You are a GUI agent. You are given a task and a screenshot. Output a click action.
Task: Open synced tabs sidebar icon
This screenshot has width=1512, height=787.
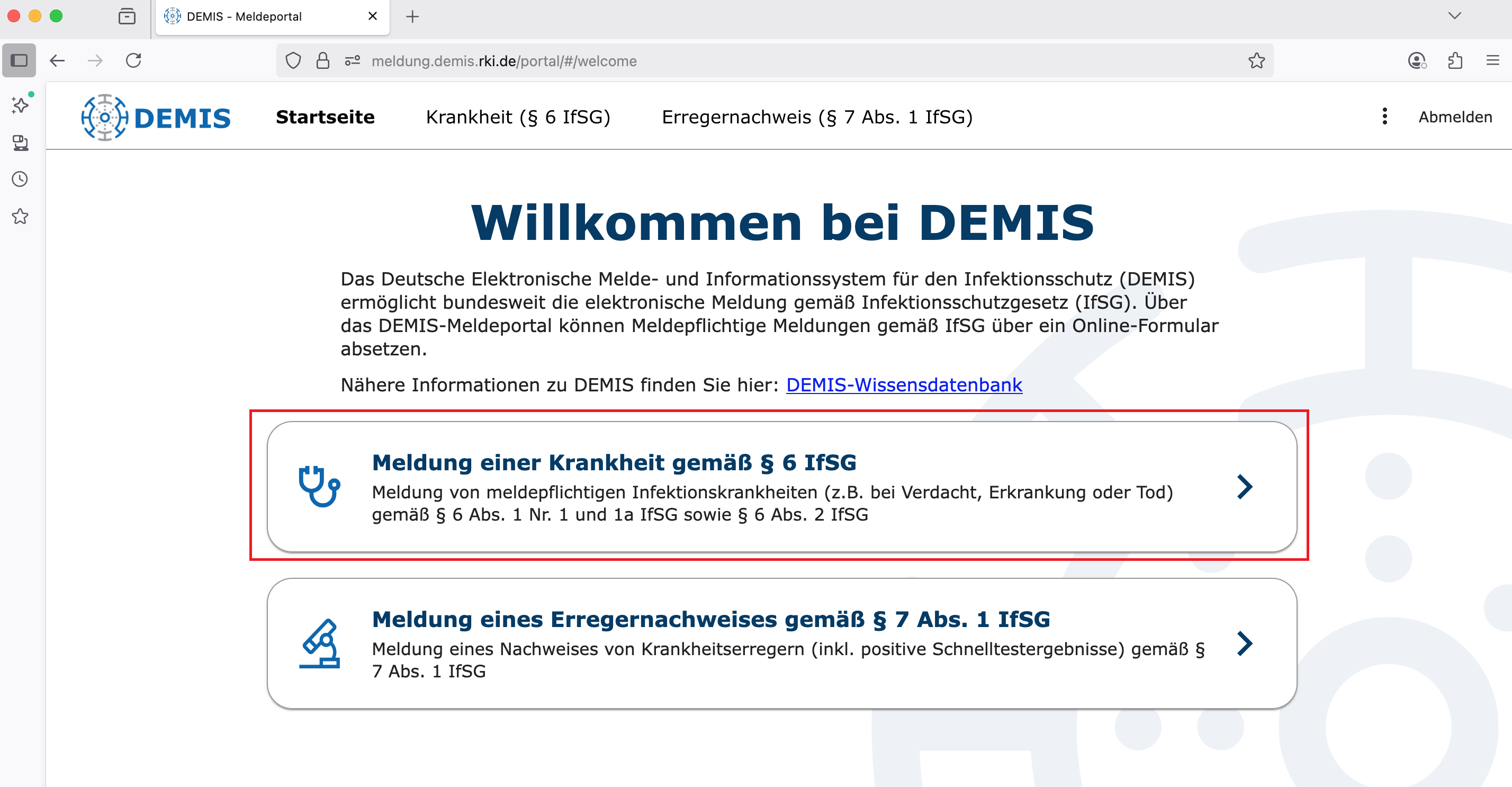(x=20, y=142)
